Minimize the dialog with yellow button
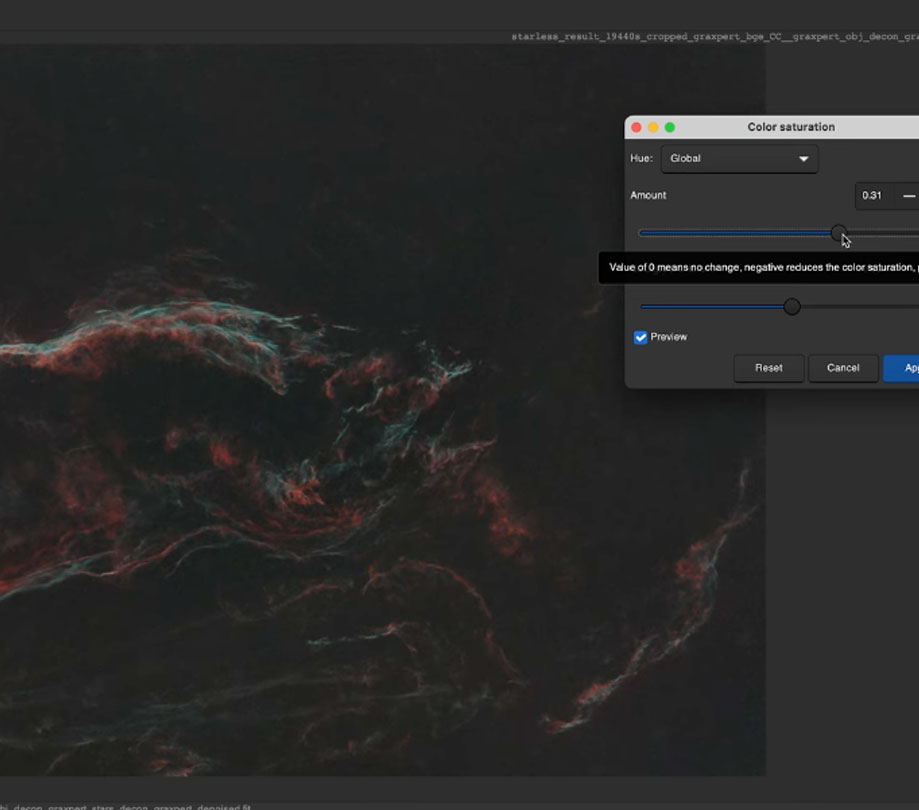 pos(652,127)
